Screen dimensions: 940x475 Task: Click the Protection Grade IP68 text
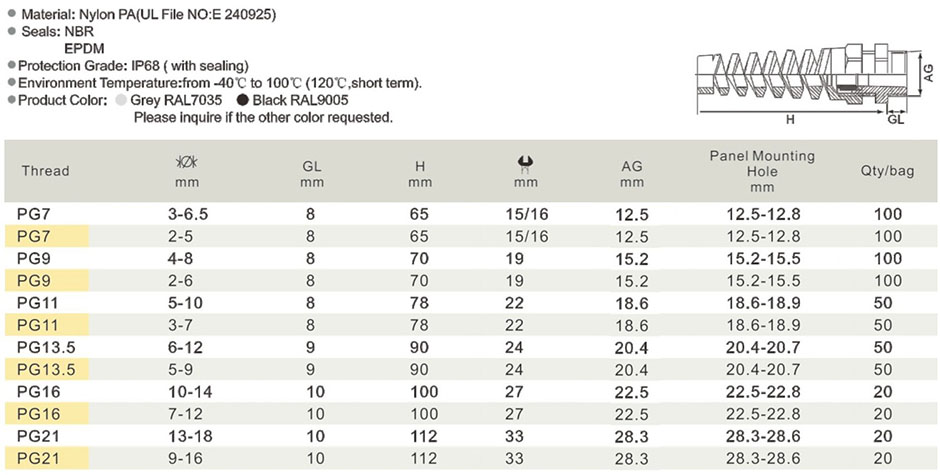tap(133, 66)
